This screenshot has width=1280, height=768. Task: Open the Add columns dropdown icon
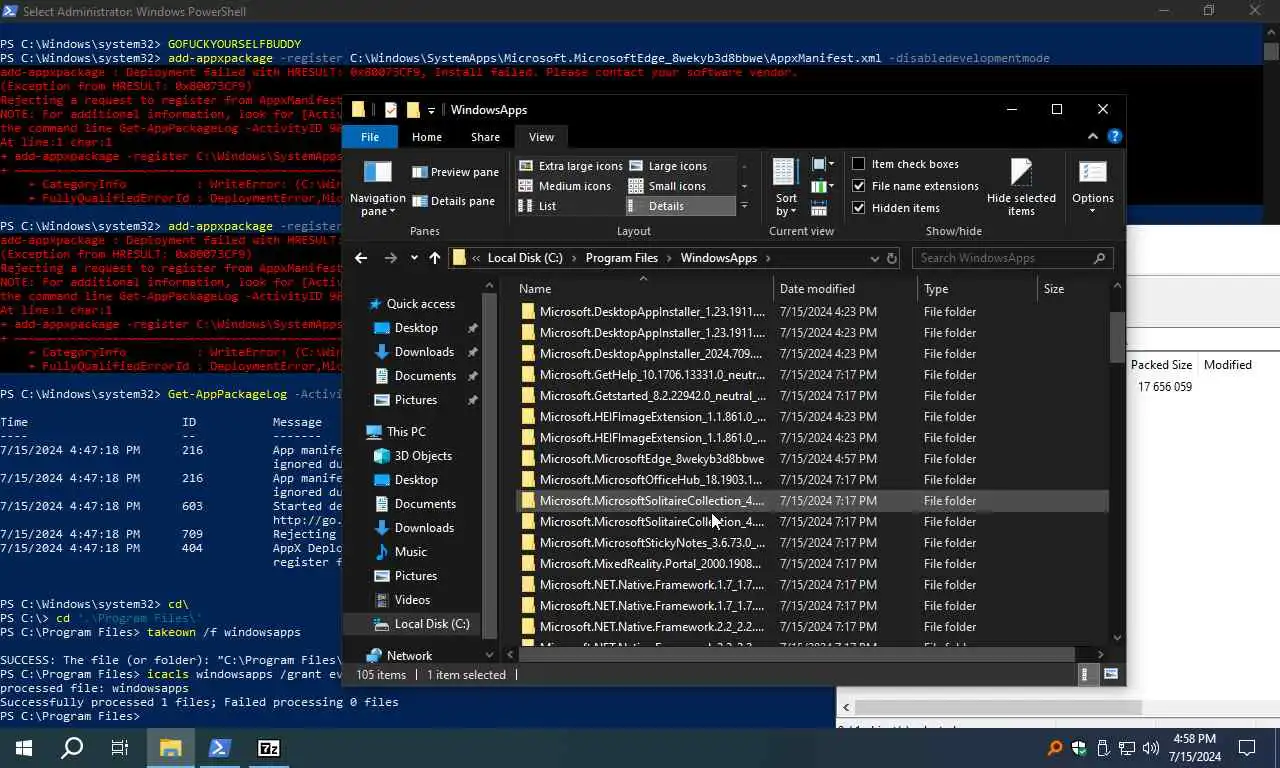(x=822, y=186)
